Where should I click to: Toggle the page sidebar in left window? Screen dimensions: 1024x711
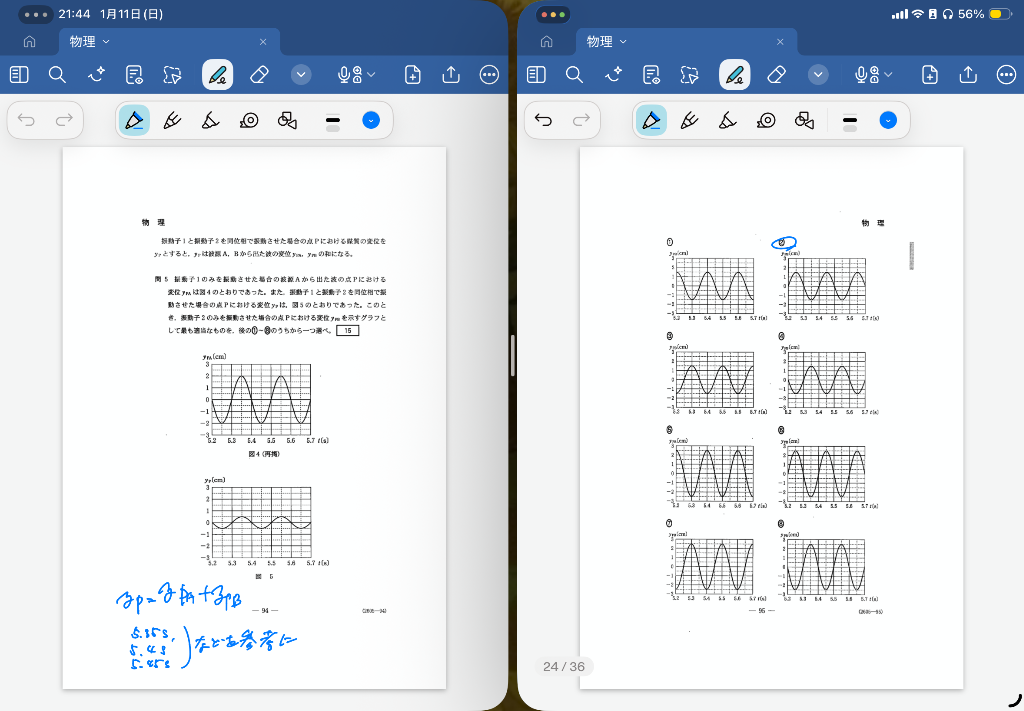(x=19, y=75)
